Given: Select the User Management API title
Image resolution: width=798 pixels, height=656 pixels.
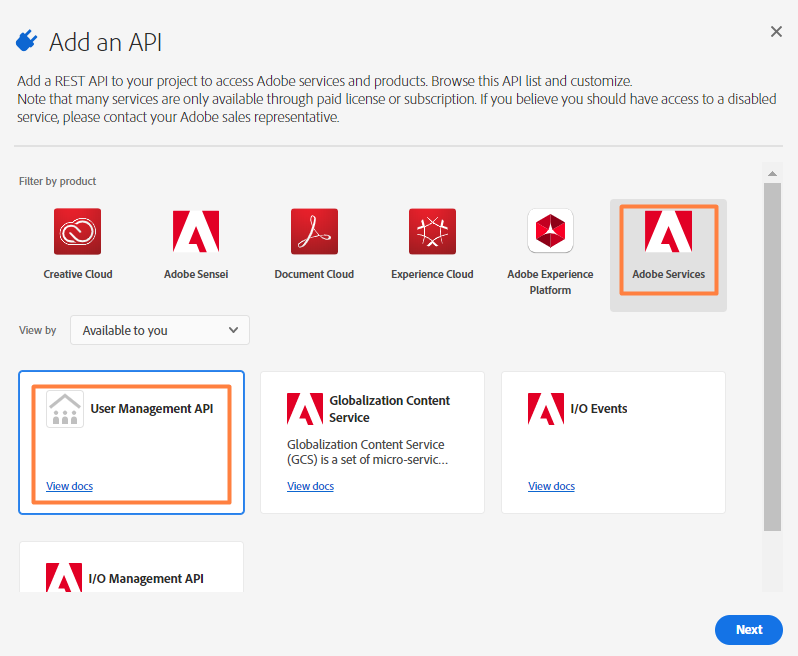Looking at the screenshot, I should (x=152, y=409).
